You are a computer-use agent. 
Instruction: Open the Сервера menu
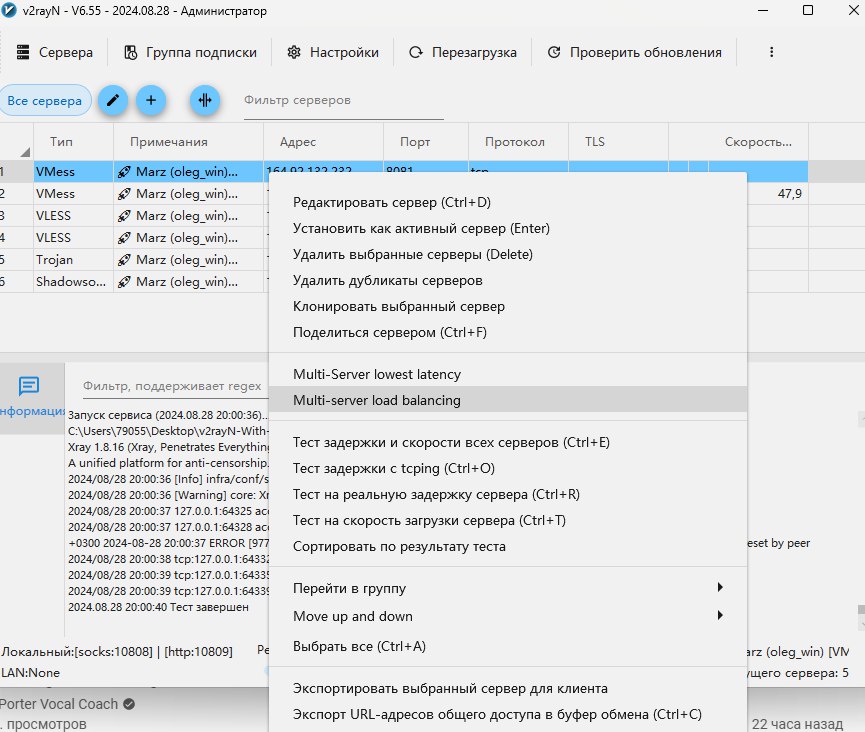tap(54, 52)
